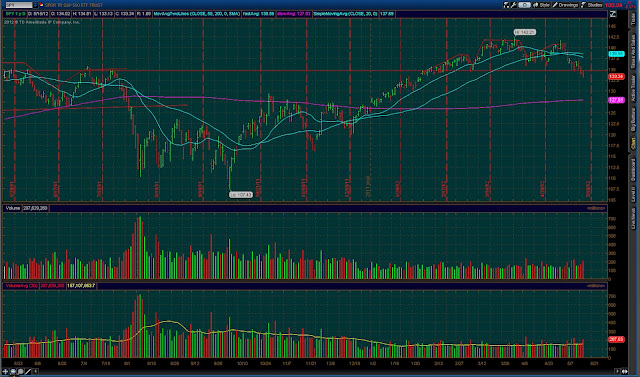
Task: Open the Trade side tab
Action: click(633, 18)
